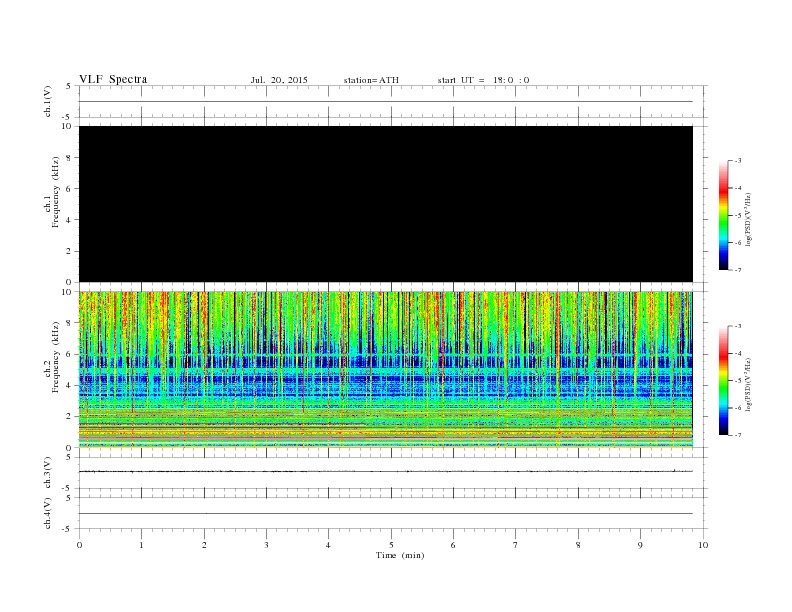The width and height of the screenshot is (792, 612).
Task: Click the 0 minute tick label
Action: point(79,545)
